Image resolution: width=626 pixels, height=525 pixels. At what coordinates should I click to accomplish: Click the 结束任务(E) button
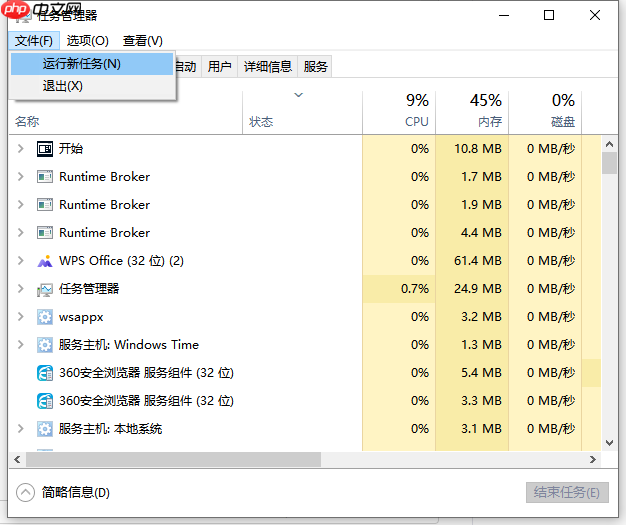coord(567,492)
